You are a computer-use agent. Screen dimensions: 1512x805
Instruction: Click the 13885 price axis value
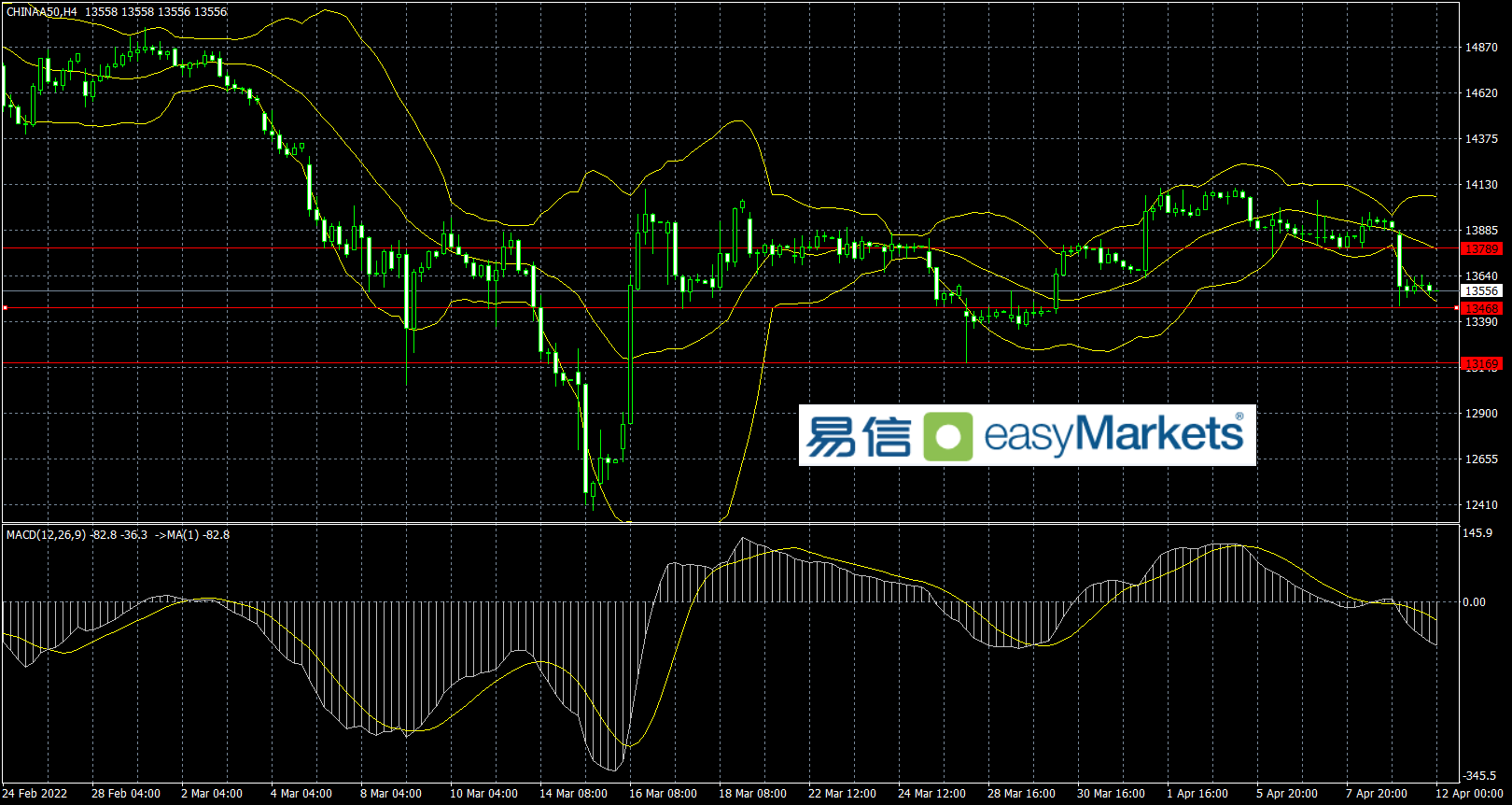tap(1481, 231)
